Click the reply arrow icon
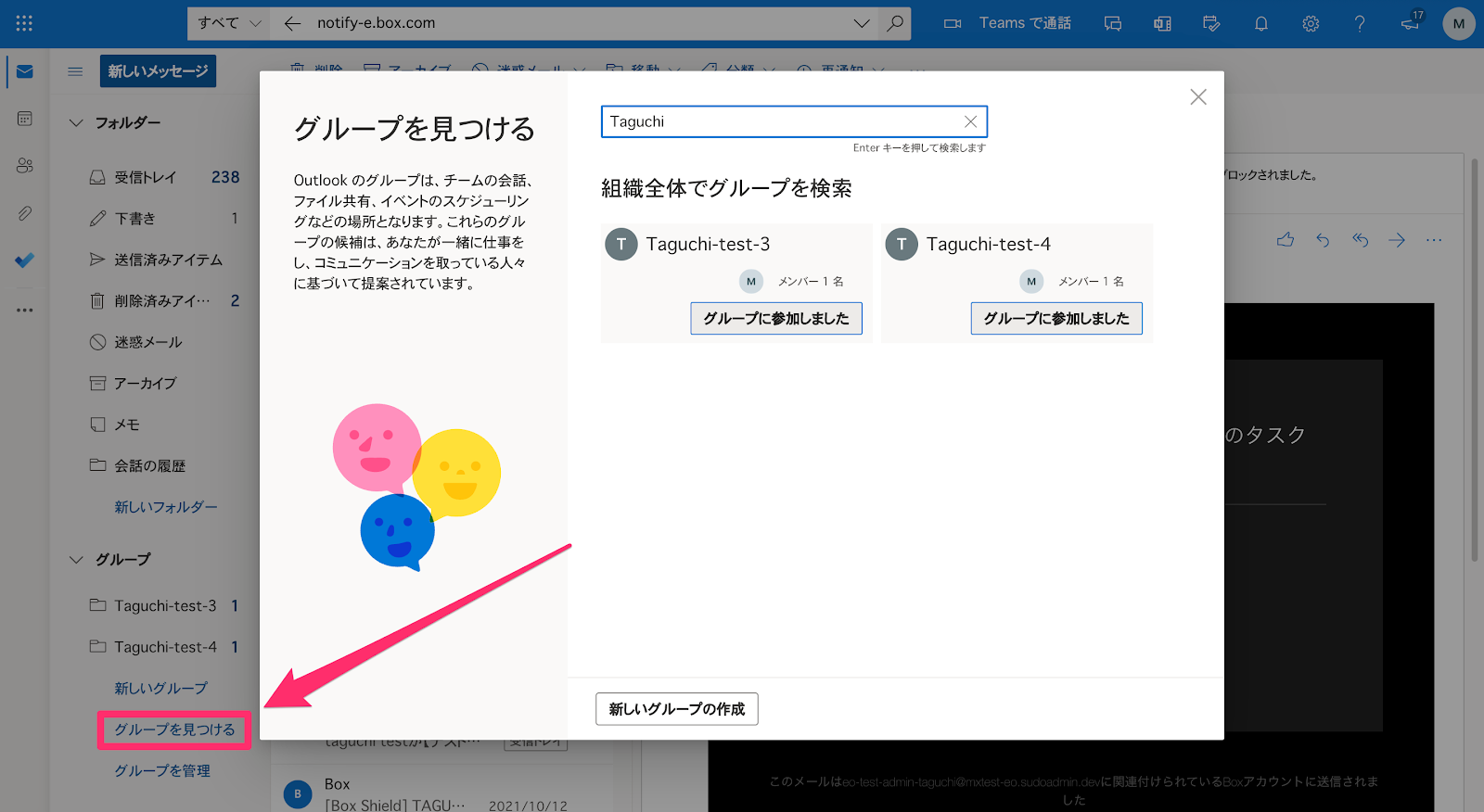 (1323, 240)
